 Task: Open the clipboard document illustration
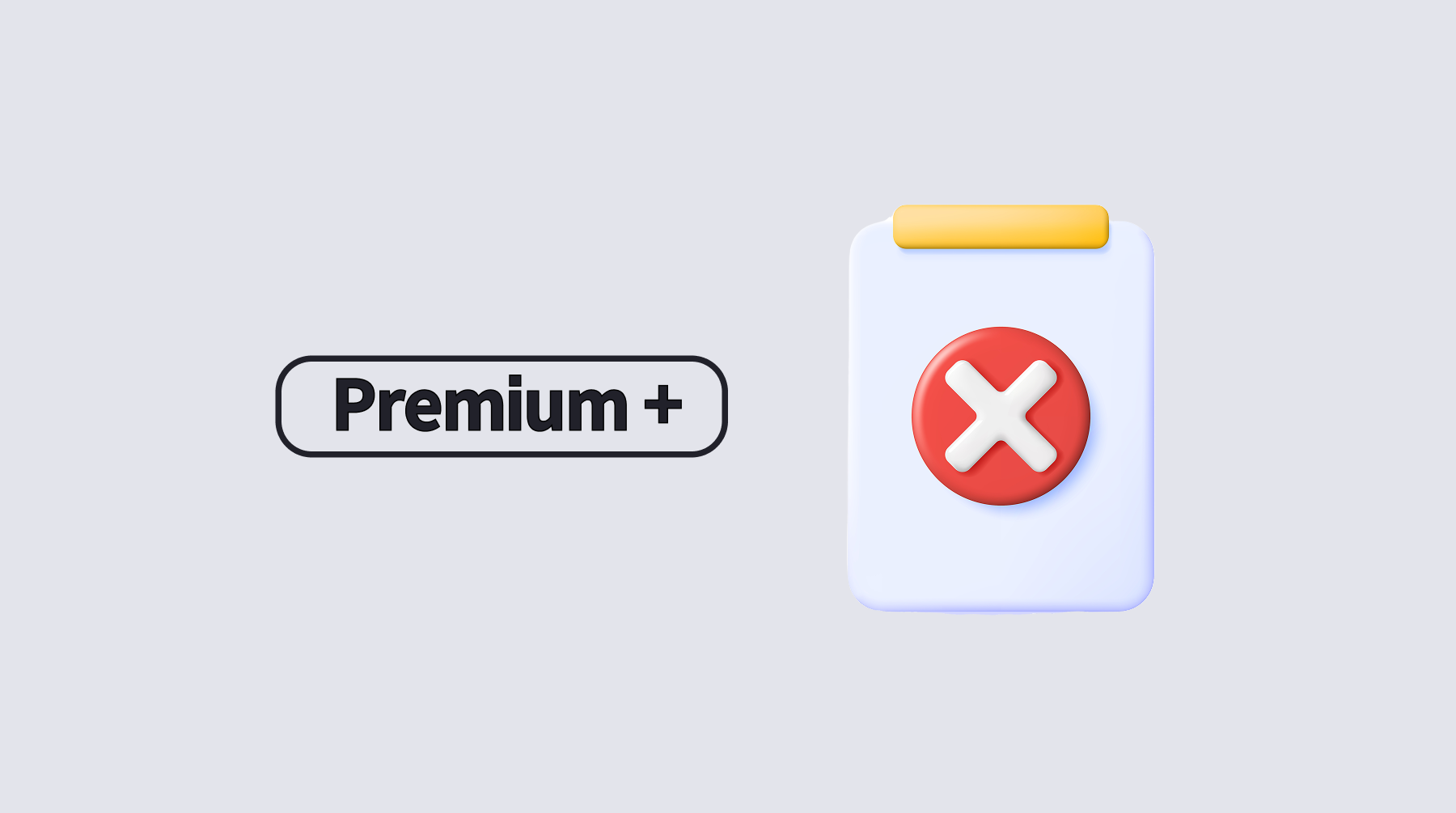pos(1001,409)
